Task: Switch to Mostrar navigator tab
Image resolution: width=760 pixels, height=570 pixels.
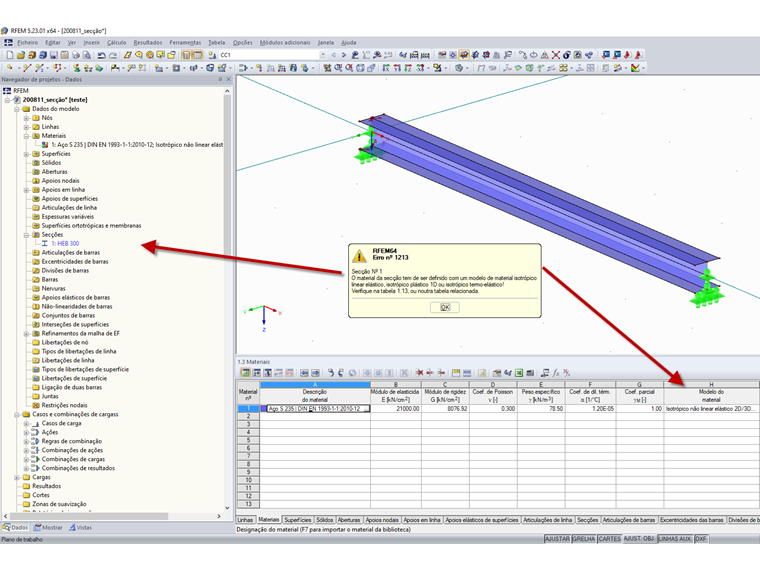Action: coord(48,527)
